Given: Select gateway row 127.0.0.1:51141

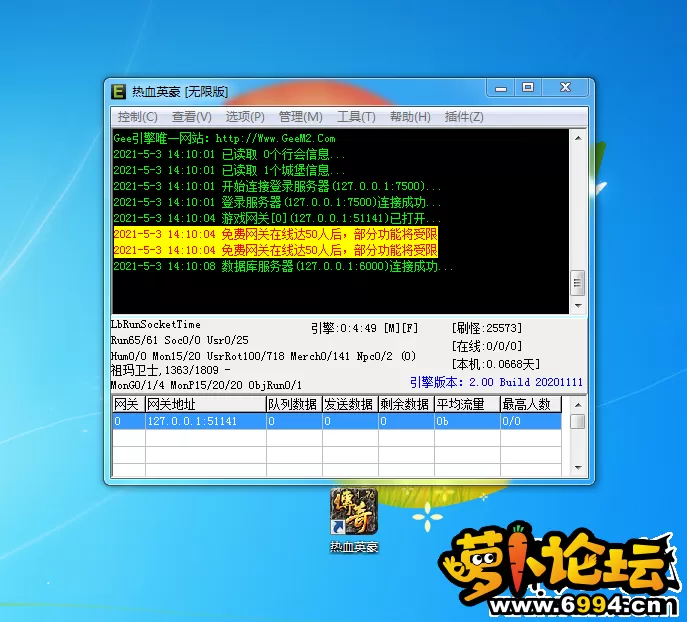Looking at the screenshot, I should point(337,421).
